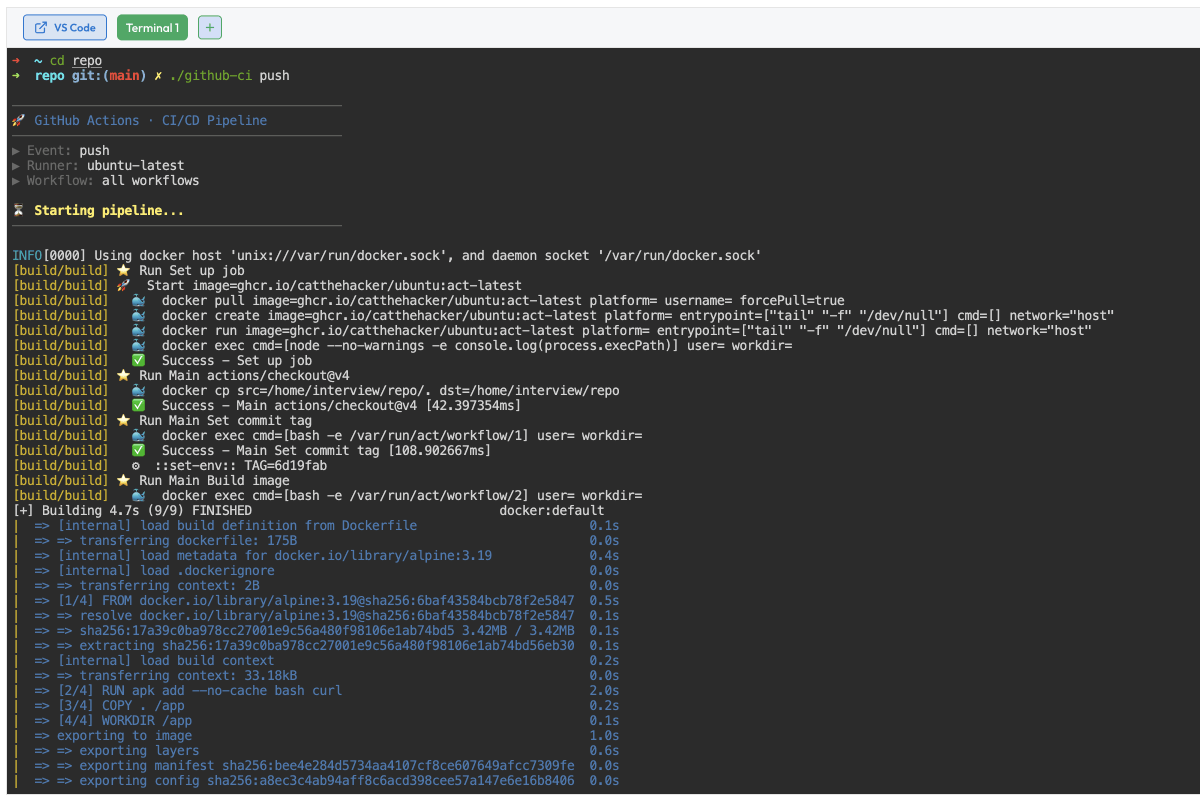Click the 'extracting sha256:17a39c0ba978' line
This screenshot has height=800, width=1200.
(315, 646)
